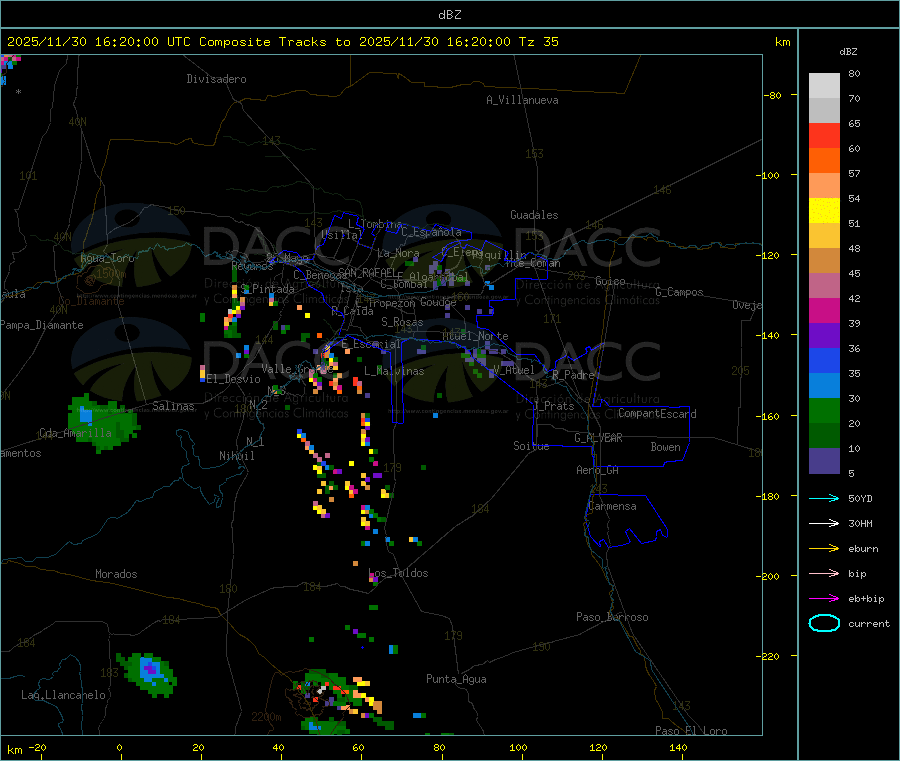The image size is (900, 761).
Task: Click the 'Salinas' map label
Action: (173, 406)
